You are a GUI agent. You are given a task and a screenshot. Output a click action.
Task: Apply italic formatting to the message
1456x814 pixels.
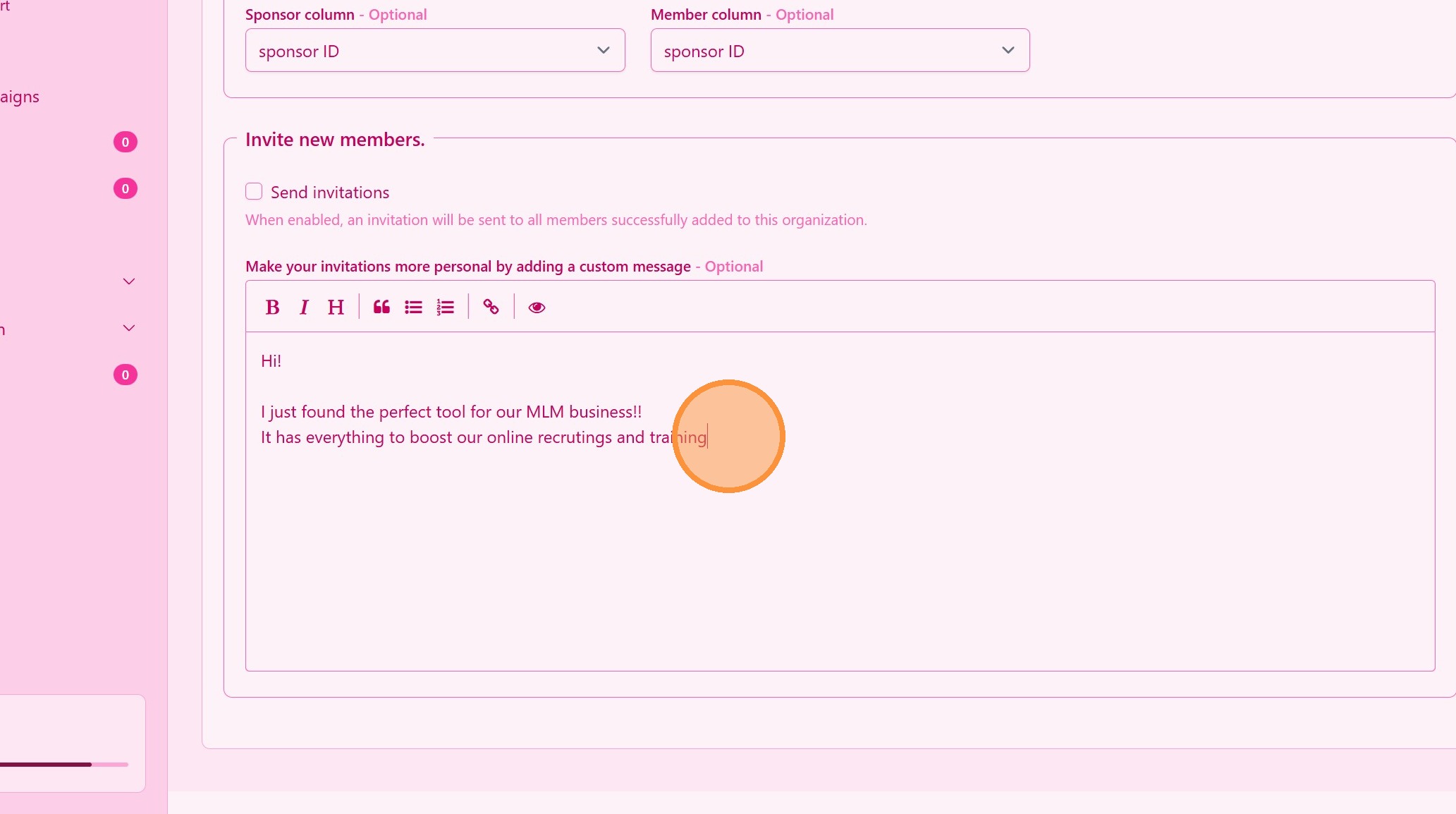click(304, 307)
